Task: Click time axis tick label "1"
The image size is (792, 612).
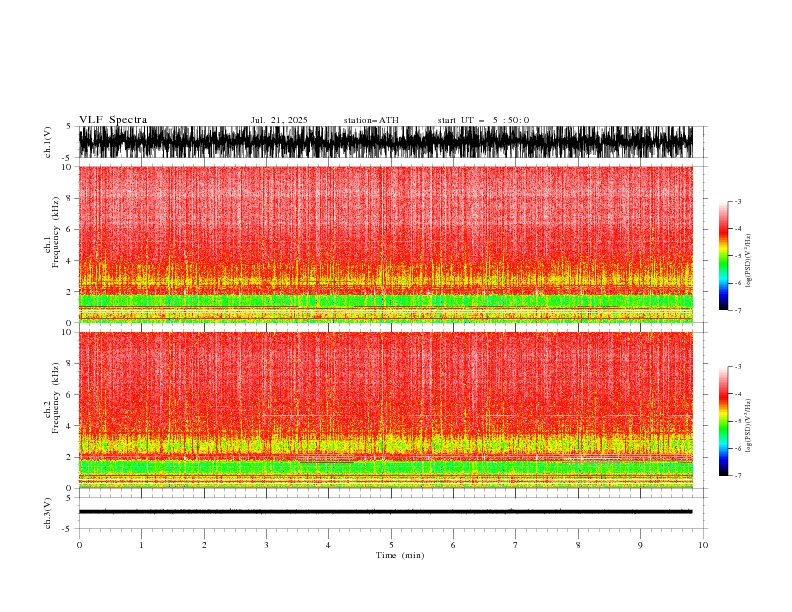Action: (x=141, y=545)
